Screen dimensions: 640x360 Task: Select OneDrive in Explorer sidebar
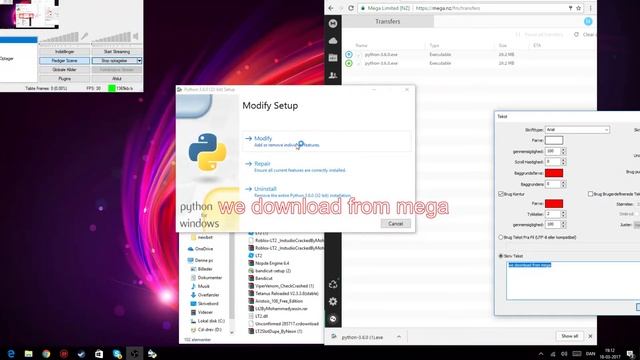tap(200, 249)
